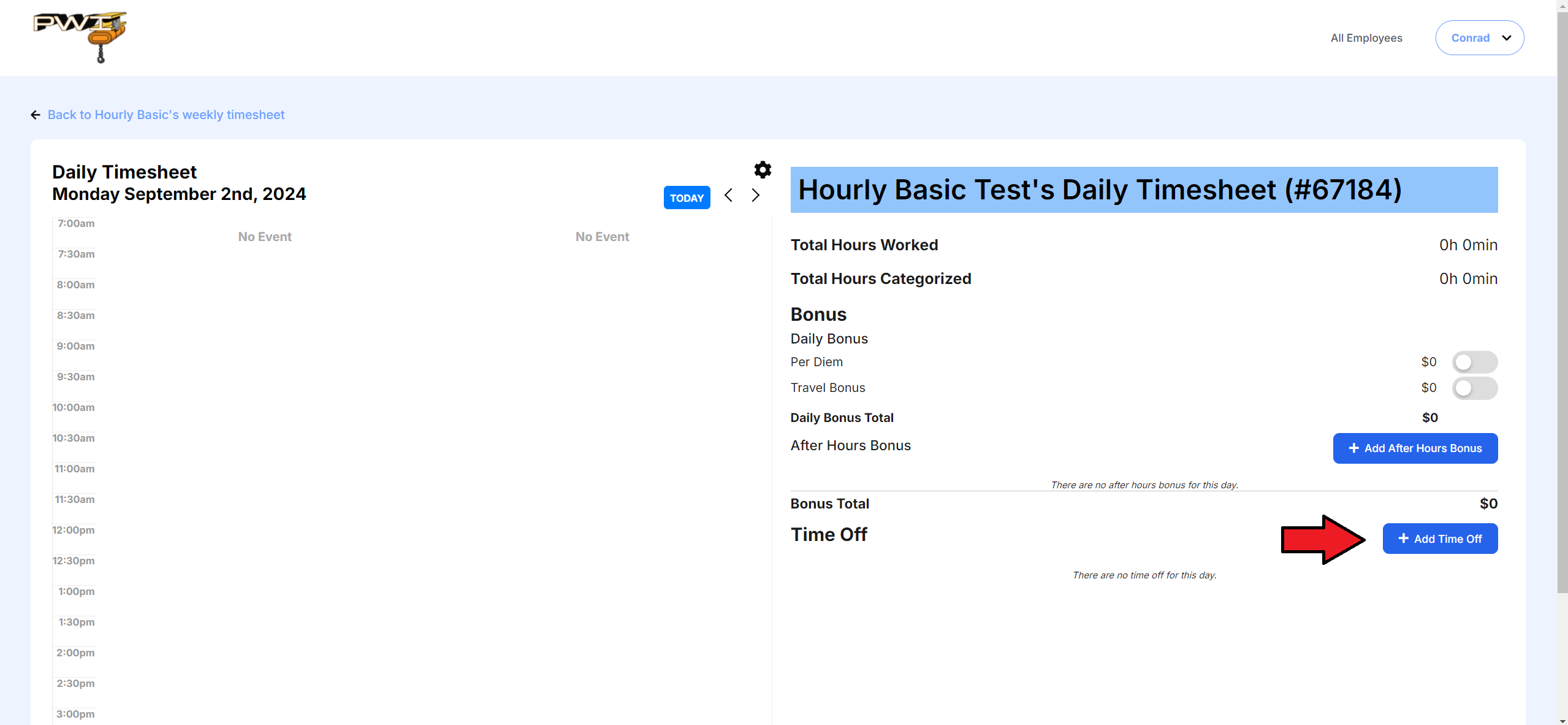Jump to today with TODAY button
The width and height of the screenshot is (1568, 725).
pos(687,198)
